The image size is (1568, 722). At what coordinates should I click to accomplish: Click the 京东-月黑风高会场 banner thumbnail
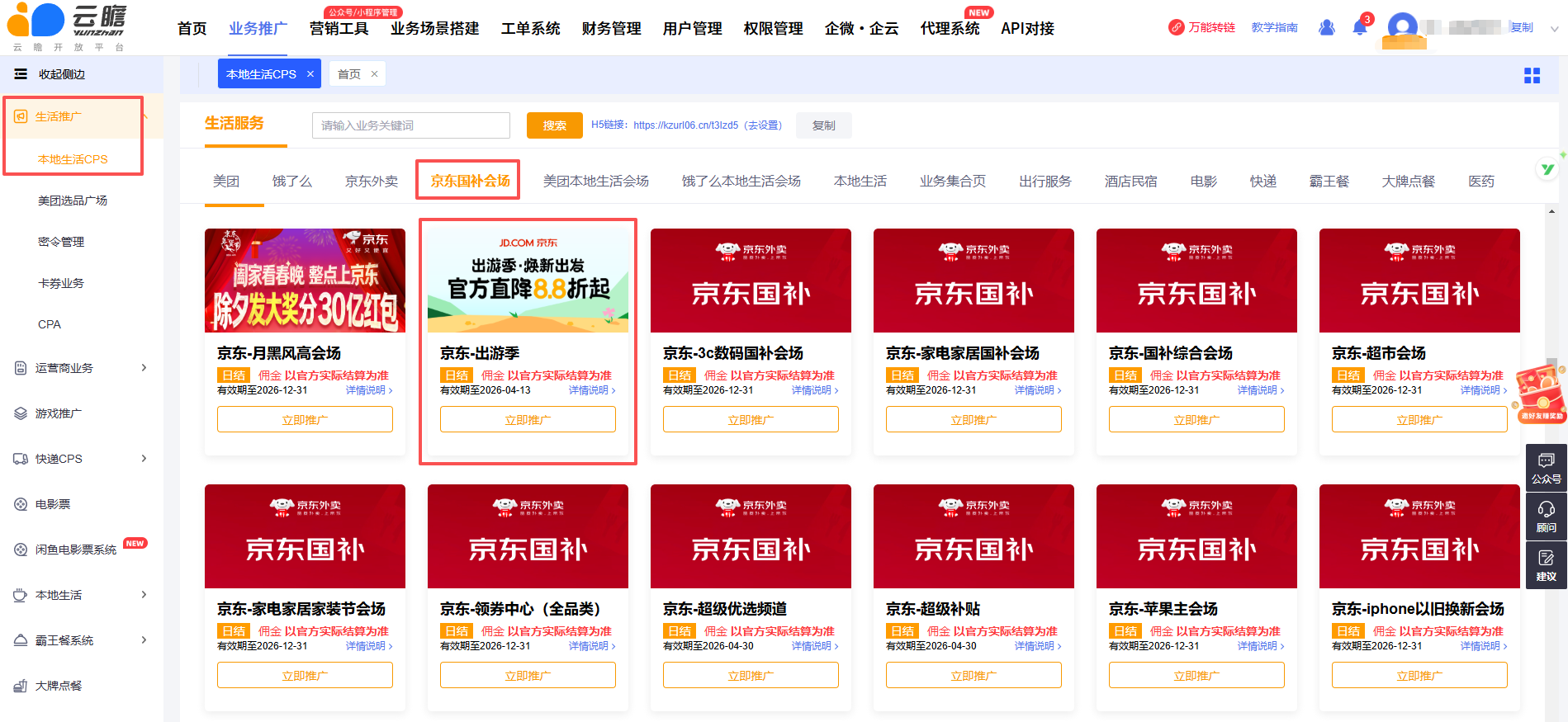pyautogui.click(x=305, y=281)
